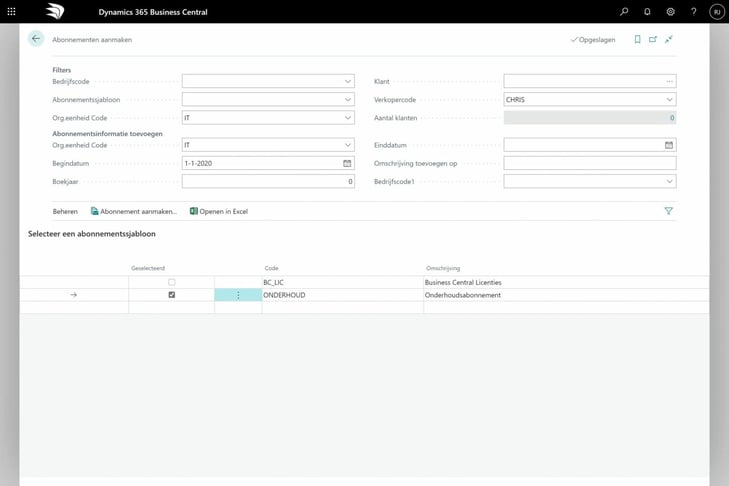Screen dimensions: 729x486
Task: Bookmark this page icon
Action: point(637,40)
